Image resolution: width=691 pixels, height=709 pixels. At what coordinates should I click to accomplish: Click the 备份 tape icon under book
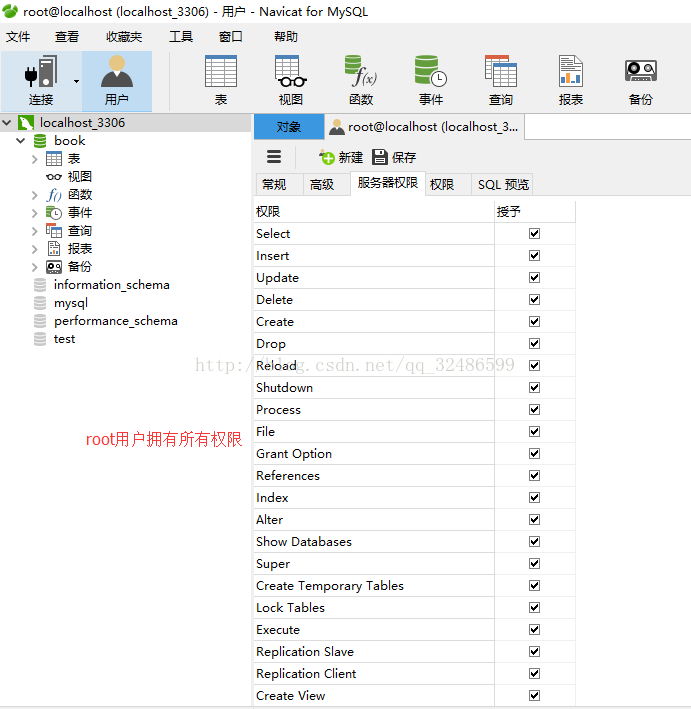coord(54,267)
